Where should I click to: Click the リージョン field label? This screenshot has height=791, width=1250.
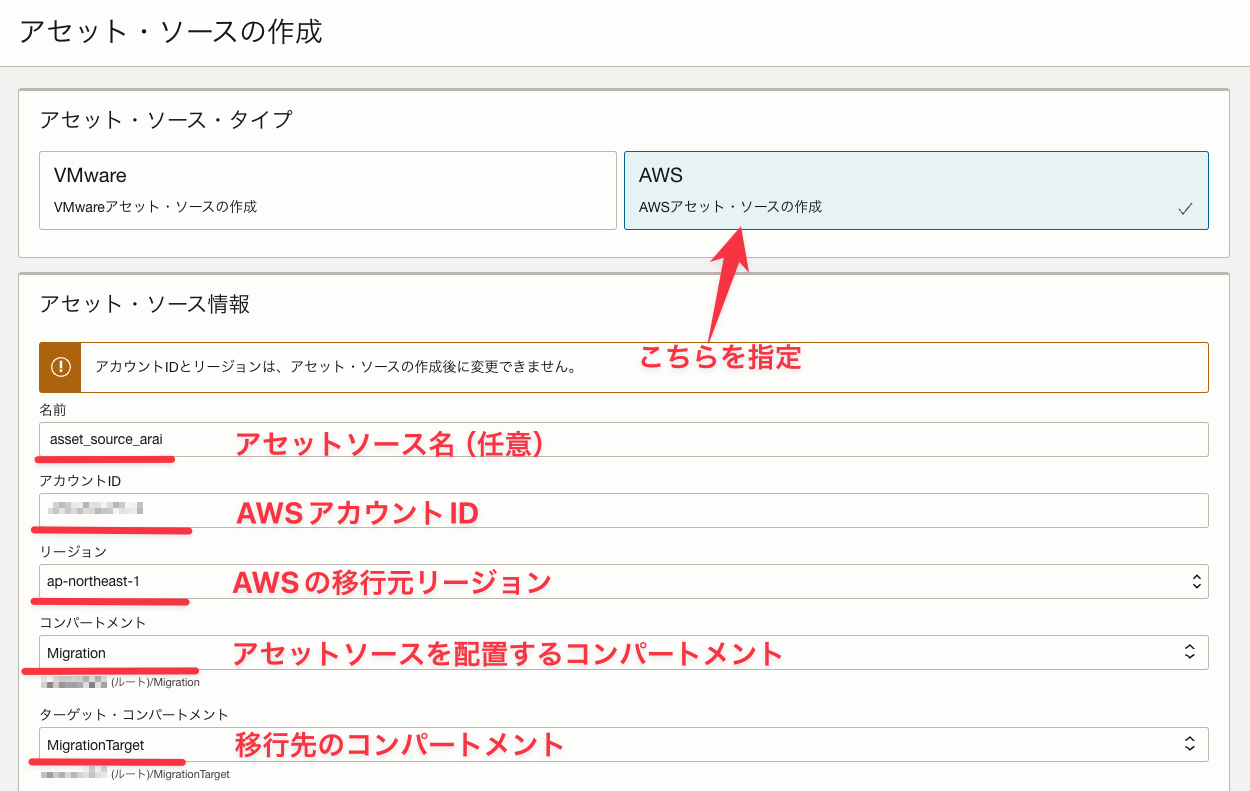click(x=73, y=552)
